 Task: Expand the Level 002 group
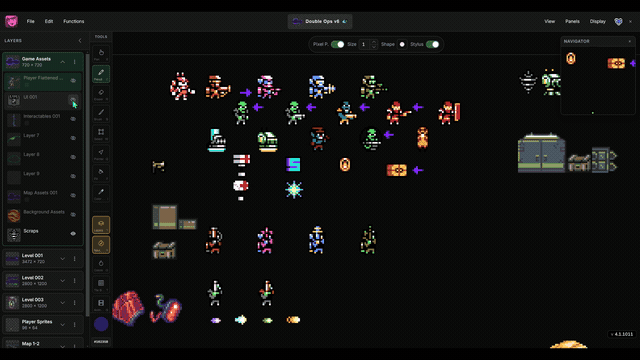(x=63, y=281)
